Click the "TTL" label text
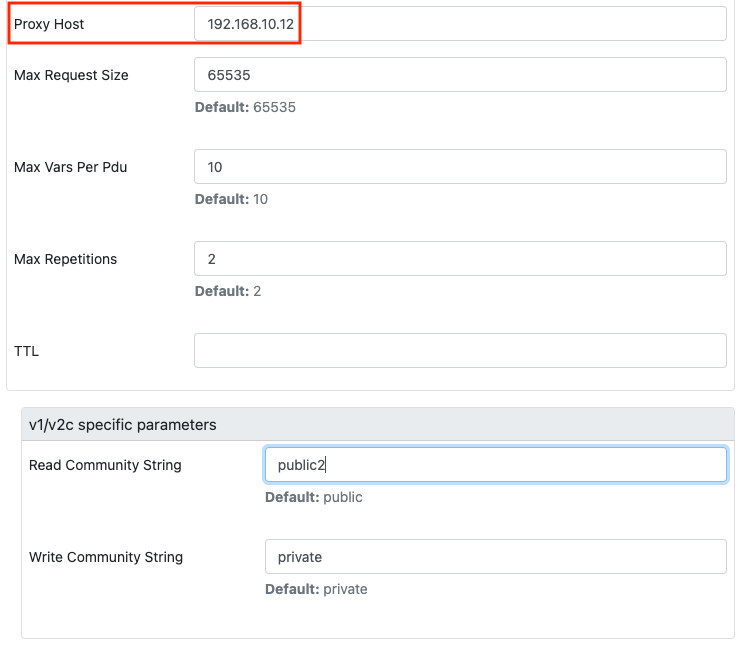This screenshot has height=648, width=751. coord(26,351)
